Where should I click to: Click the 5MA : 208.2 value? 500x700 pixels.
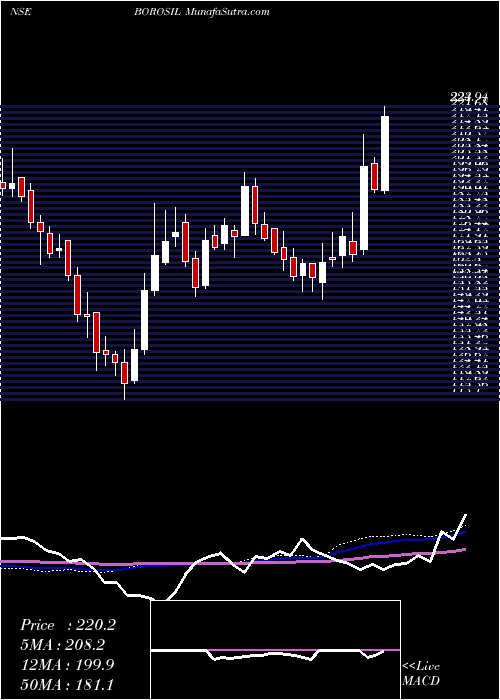(x=65, y=645)
